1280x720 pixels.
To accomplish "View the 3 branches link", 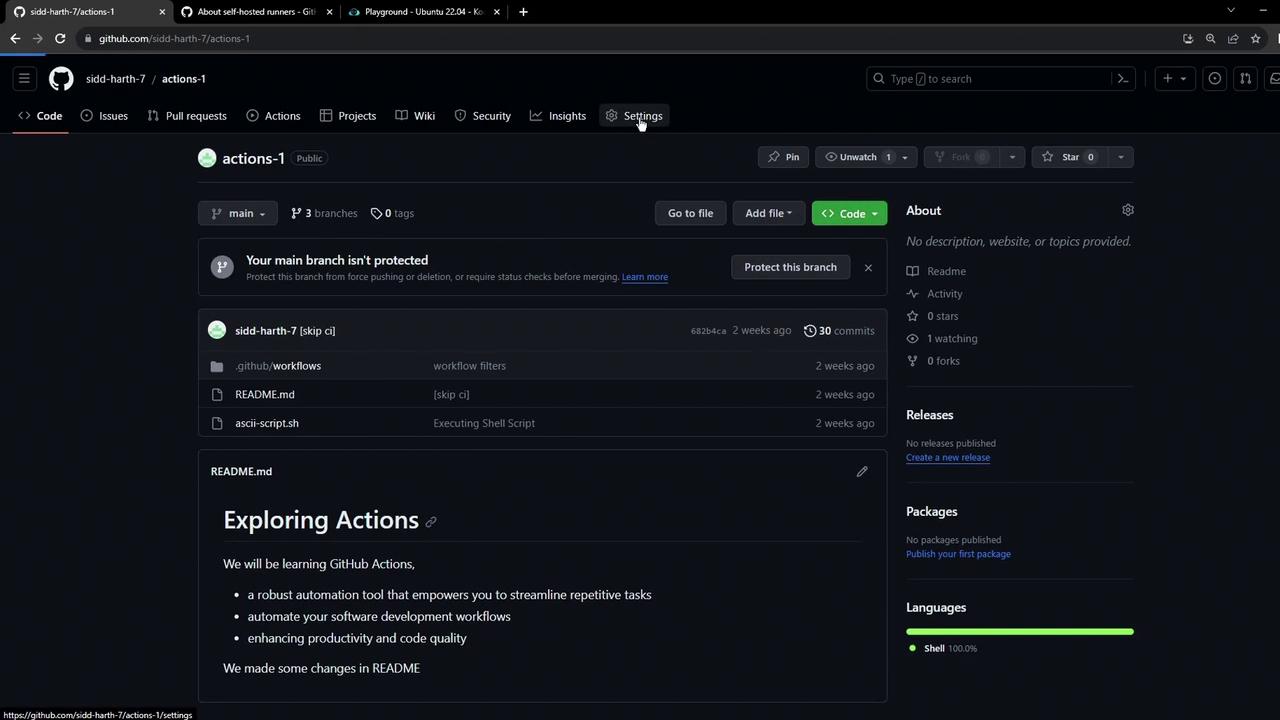I will 324,213.
